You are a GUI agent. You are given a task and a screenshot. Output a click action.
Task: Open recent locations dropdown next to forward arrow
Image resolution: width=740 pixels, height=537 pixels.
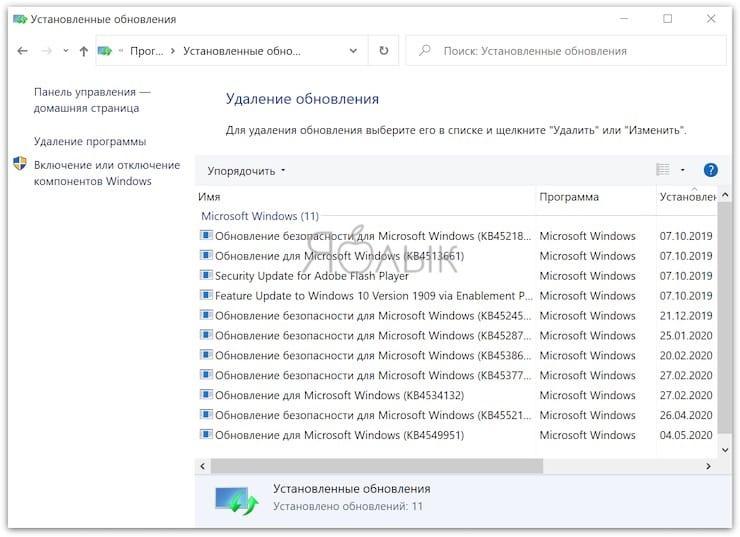point(66,51)
